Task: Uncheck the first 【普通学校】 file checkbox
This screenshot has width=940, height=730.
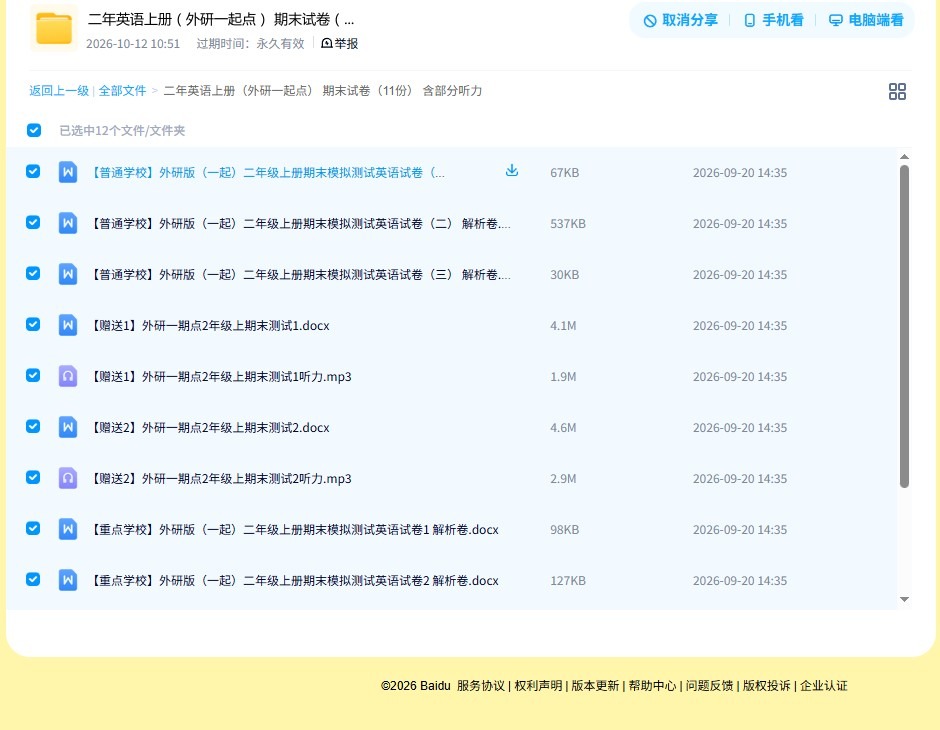Action: pos(33,171)
